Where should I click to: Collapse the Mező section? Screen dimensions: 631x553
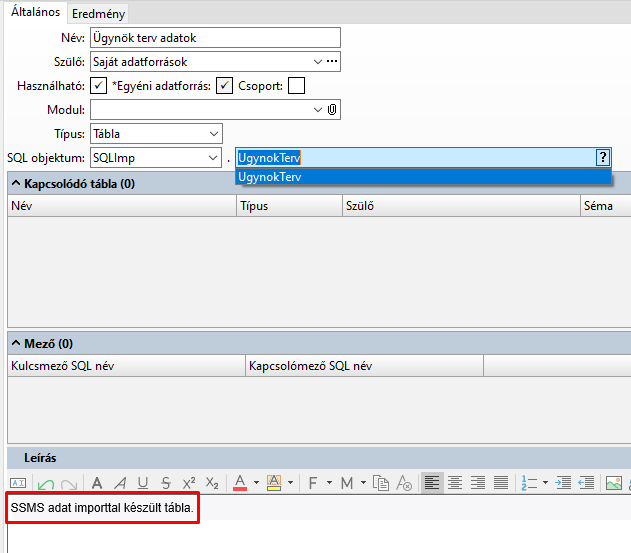click(x=16, y=343)
